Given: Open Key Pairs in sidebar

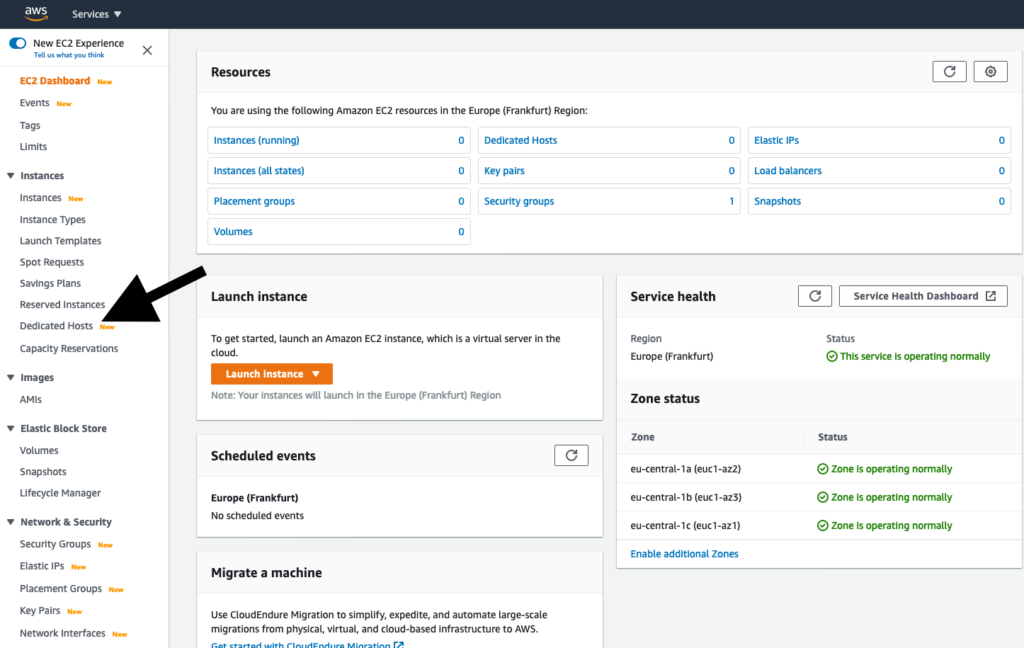Looking at the screenshot, I should (x=40, y=611).
